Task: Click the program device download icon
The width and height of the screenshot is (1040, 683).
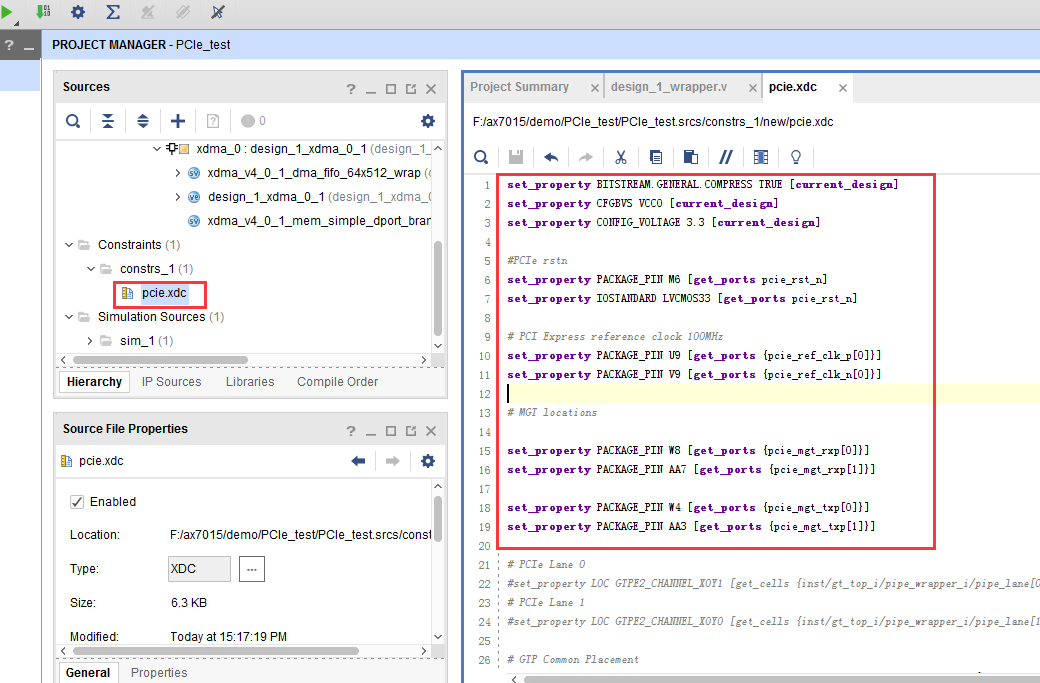Action: [x=43, y=11]
